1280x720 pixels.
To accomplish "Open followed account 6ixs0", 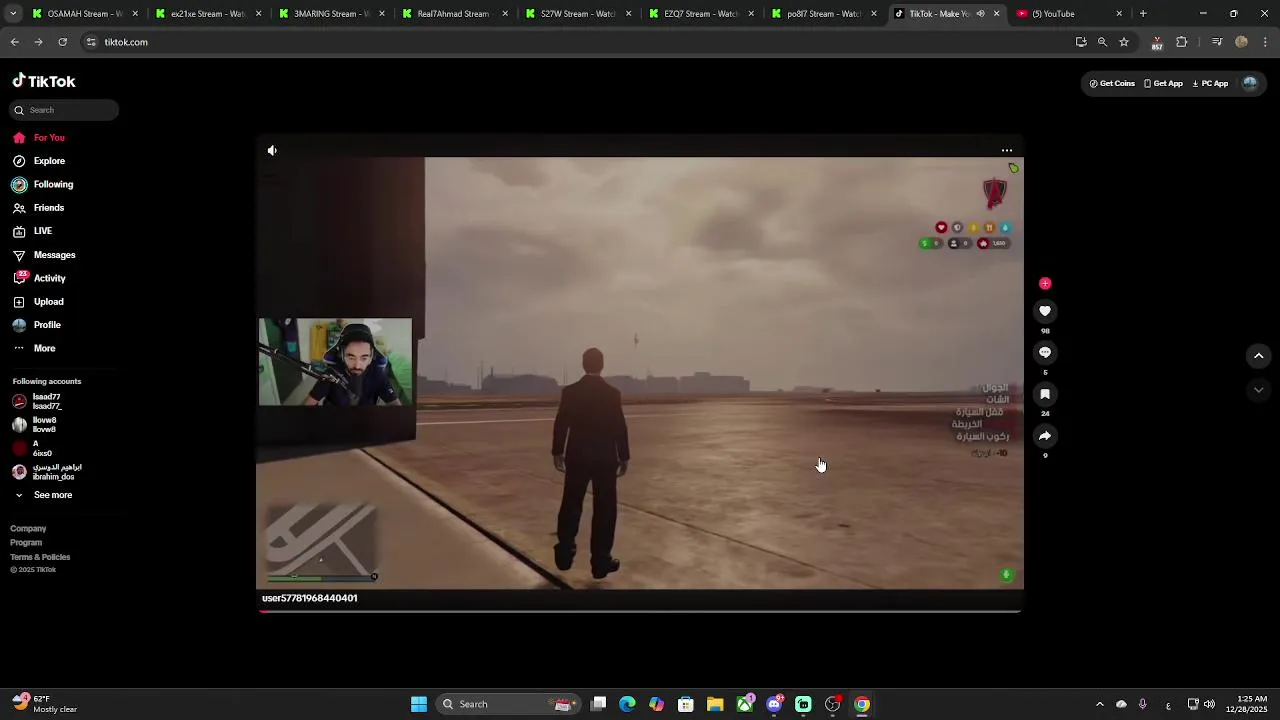I will click(x=32, y=448).
